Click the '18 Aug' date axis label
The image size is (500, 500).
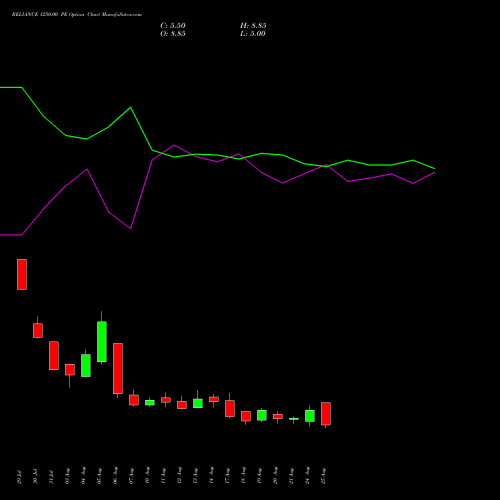[x=243, y=476]
